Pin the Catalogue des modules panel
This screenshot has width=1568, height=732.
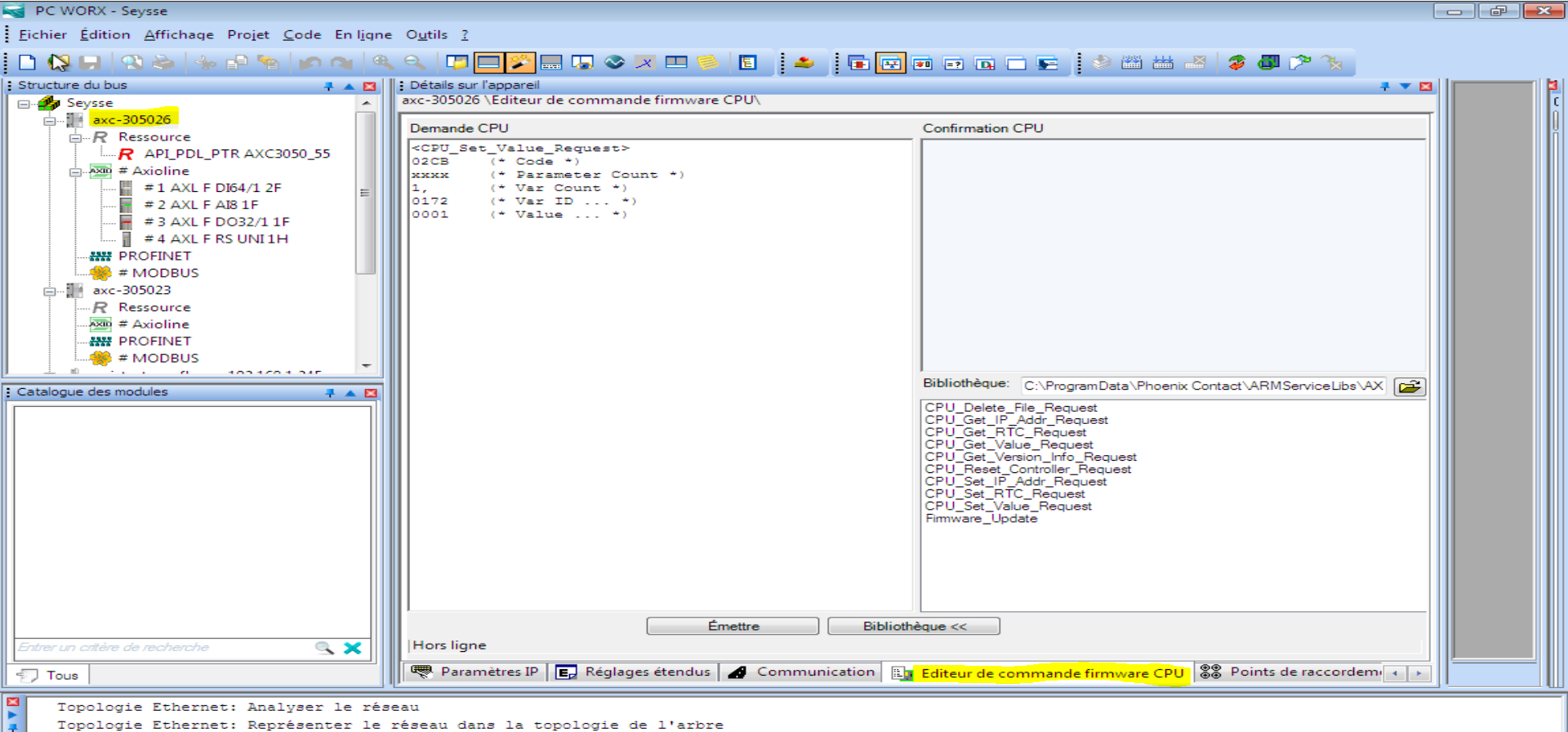330,393
